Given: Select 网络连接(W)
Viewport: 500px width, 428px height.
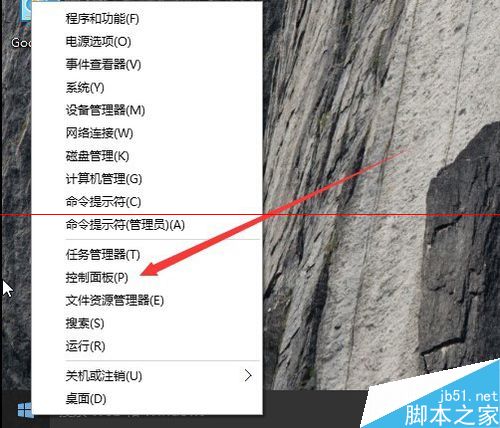Looking at the screenshot, I should (147, 133).
